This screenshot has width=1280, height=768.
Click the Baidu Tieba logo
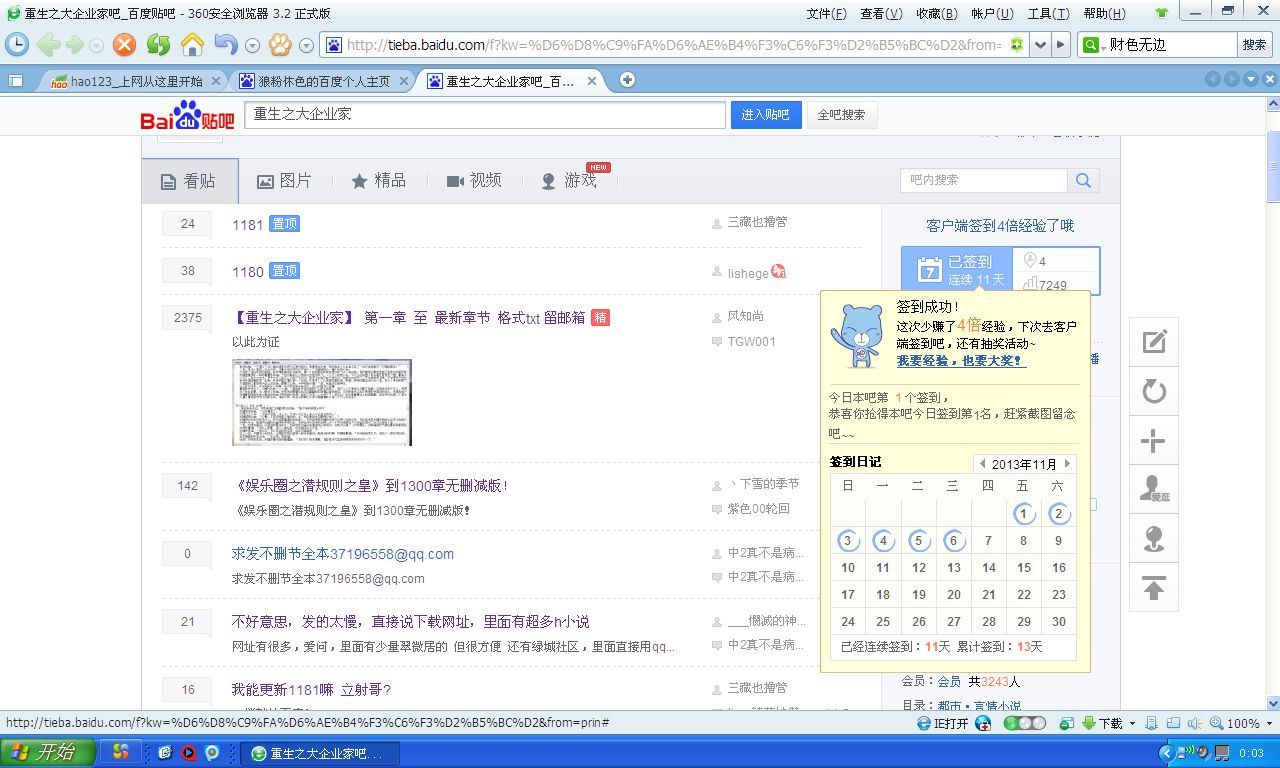point(187,116)
